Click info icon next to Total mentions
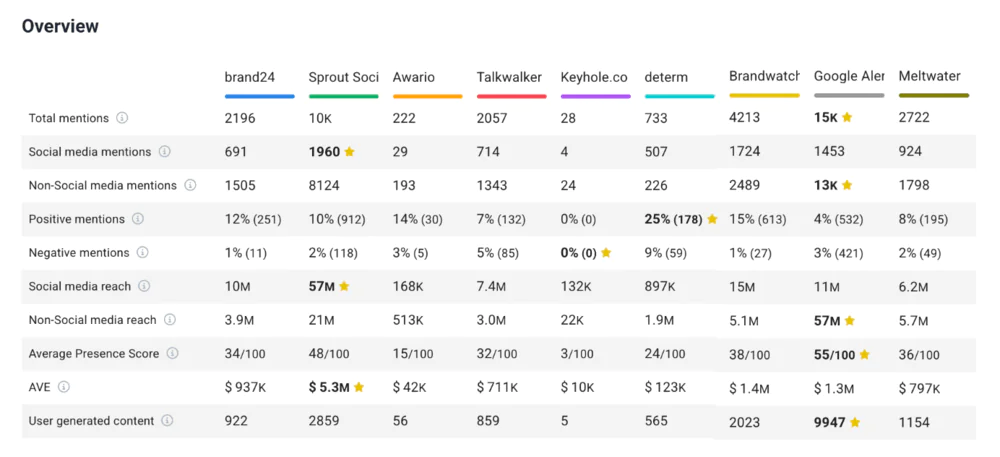The width and height of the screenshot is (1000, 457). point(122,118)
